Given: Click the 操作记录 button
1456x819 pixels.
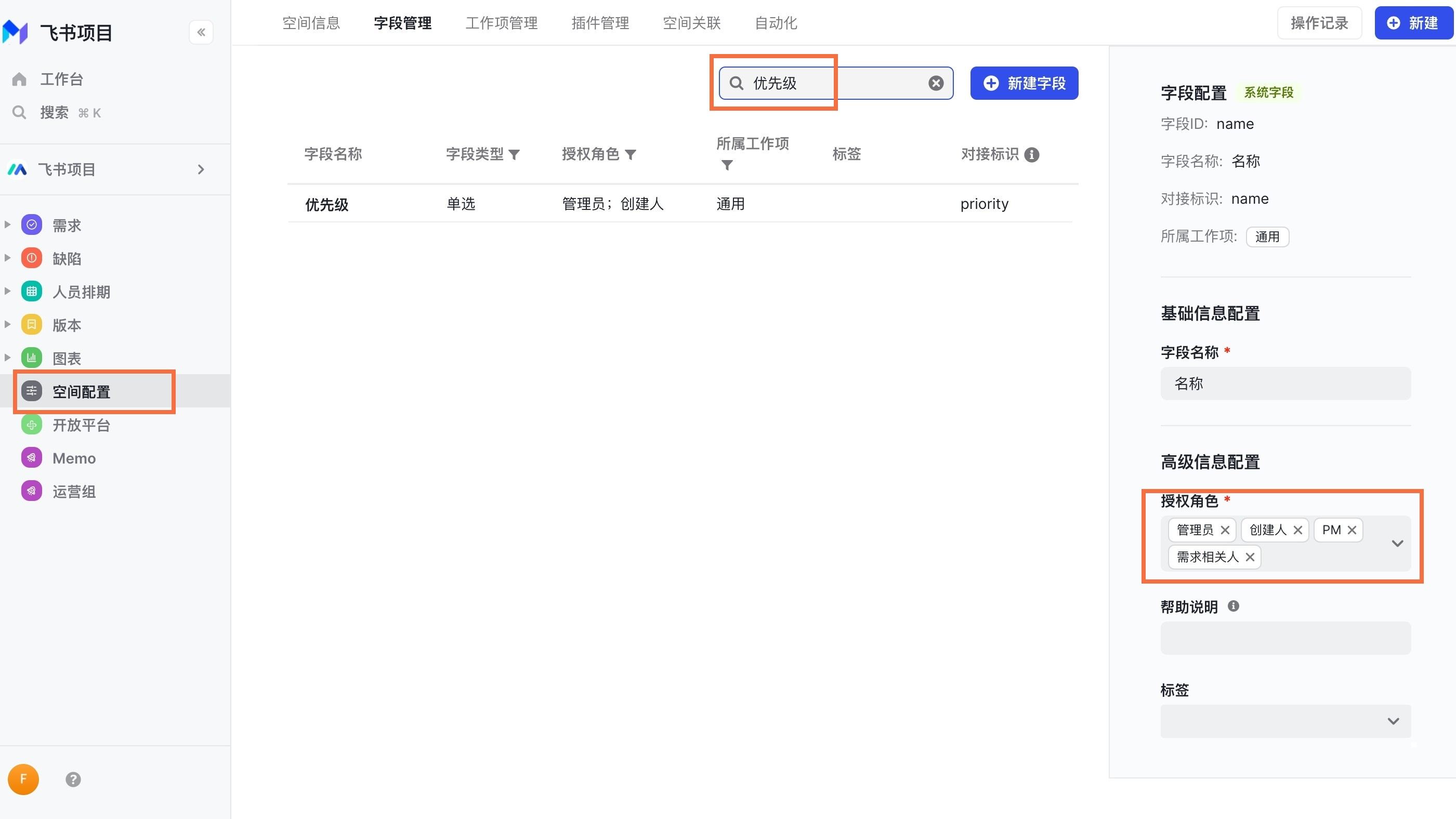Looking at the screenshot, I should point(1319,23).
